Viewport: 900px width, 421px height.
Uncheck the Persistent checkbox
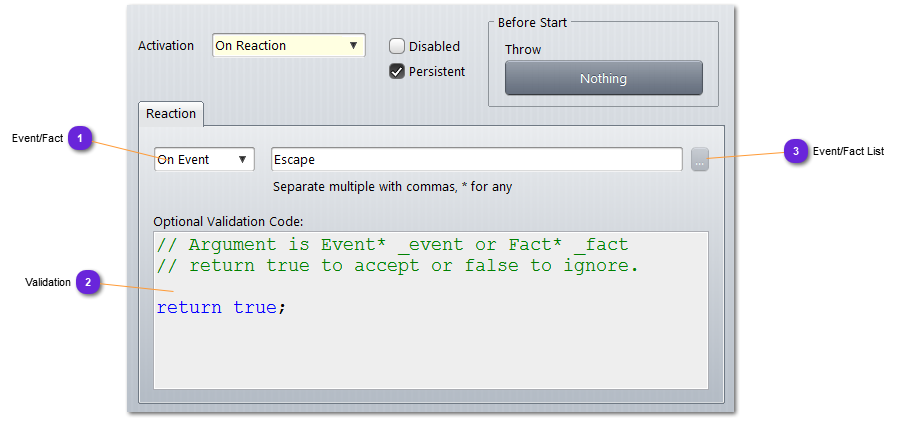(397, 71)
